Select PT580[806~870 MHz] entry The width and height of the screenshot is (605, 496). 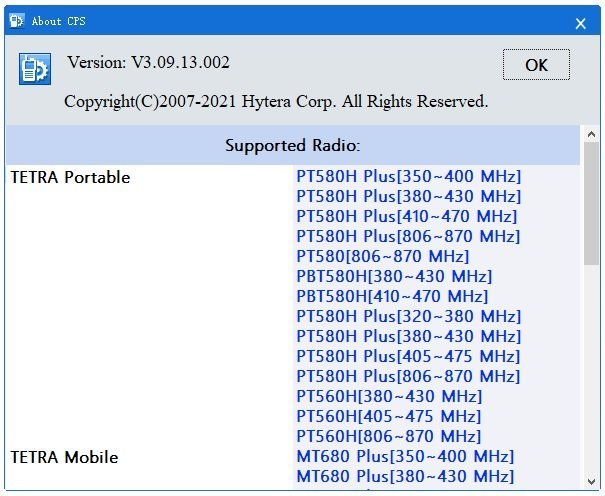click(382, 256)
